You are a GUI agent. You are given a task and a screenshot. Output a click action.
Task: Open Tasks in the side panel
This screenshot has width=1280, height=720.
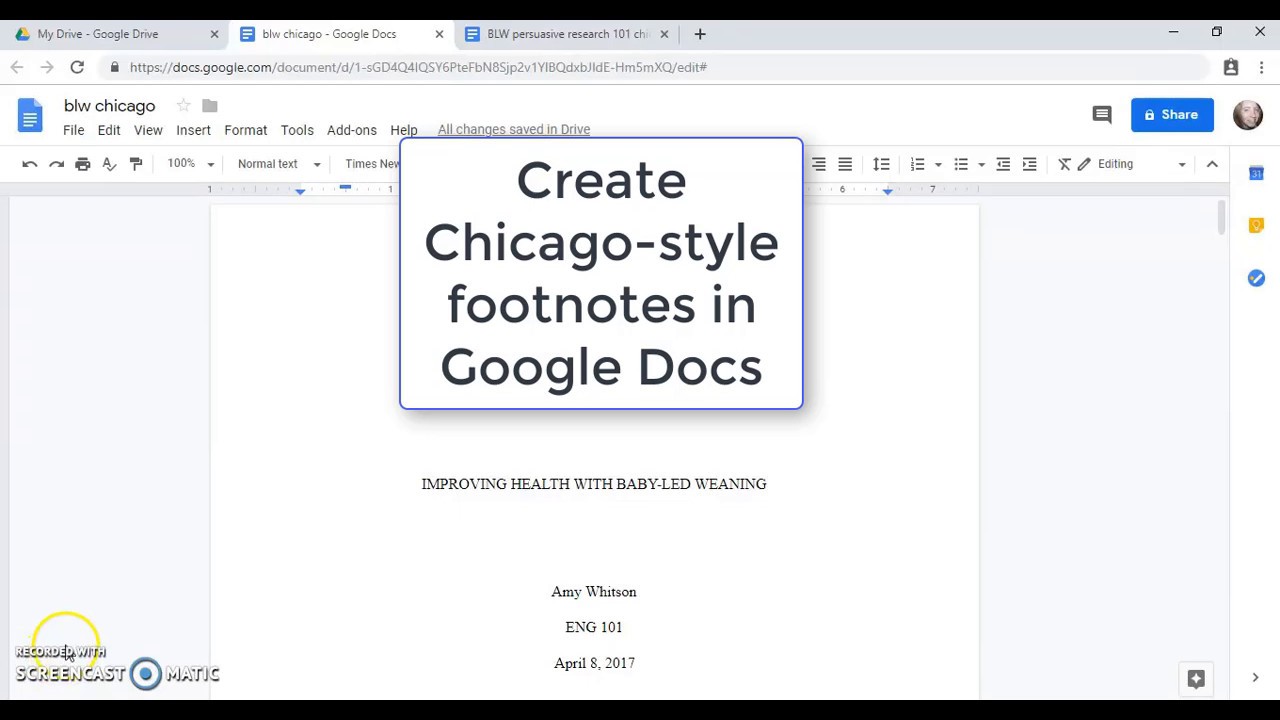tap(1256, 278)
